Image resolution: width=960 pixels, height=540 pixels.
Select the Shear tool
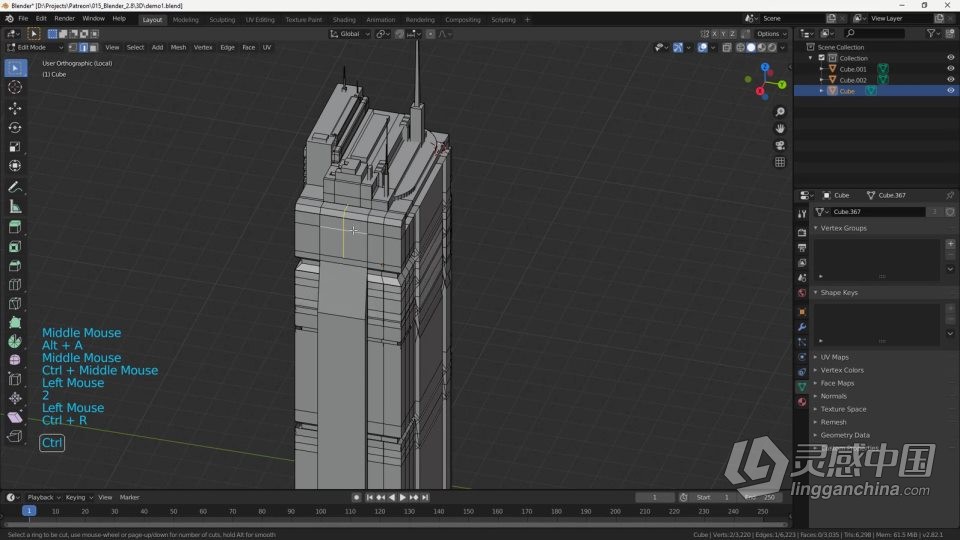click(x=15, y=417)
